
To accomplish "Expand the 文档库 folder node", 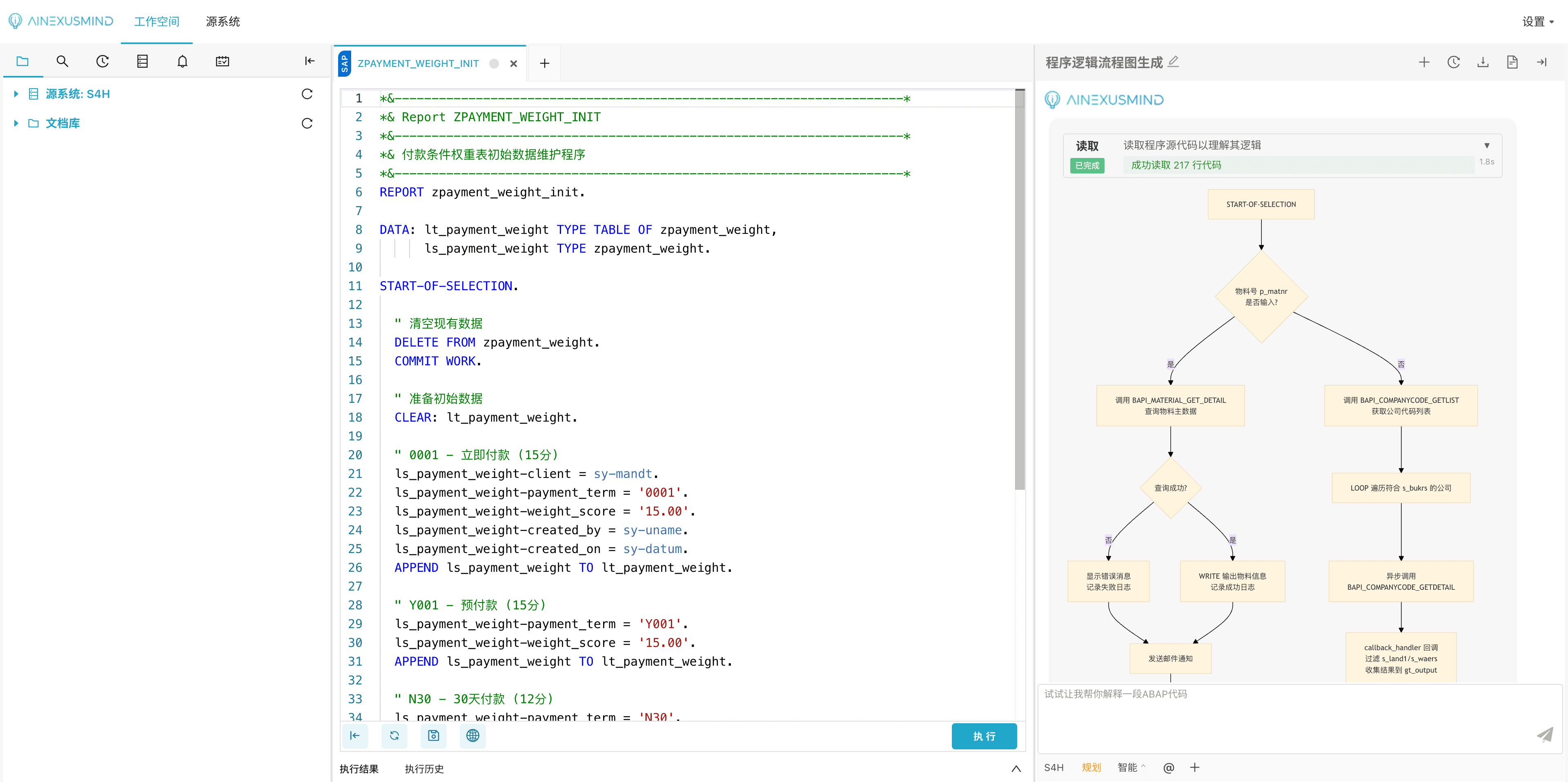I will pos(16,124).
